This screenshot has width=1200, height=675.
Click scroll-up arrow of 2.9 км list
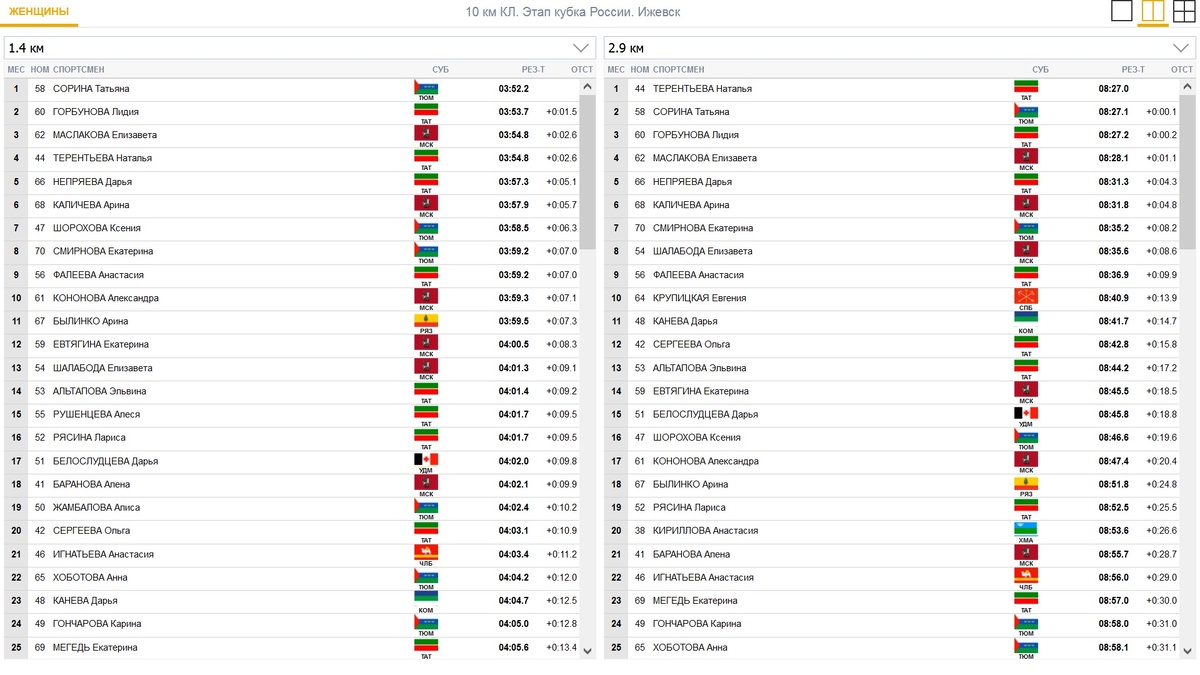[x=1187, y=87]
